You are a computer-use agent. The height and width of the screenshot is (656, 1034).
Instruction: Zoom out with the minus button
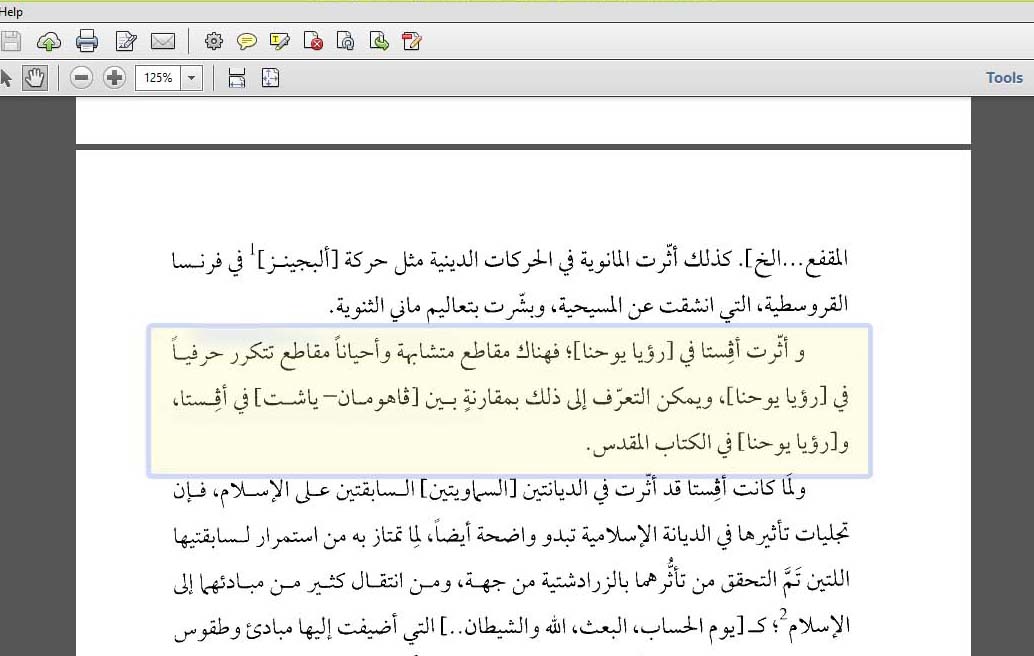(82, 78)
